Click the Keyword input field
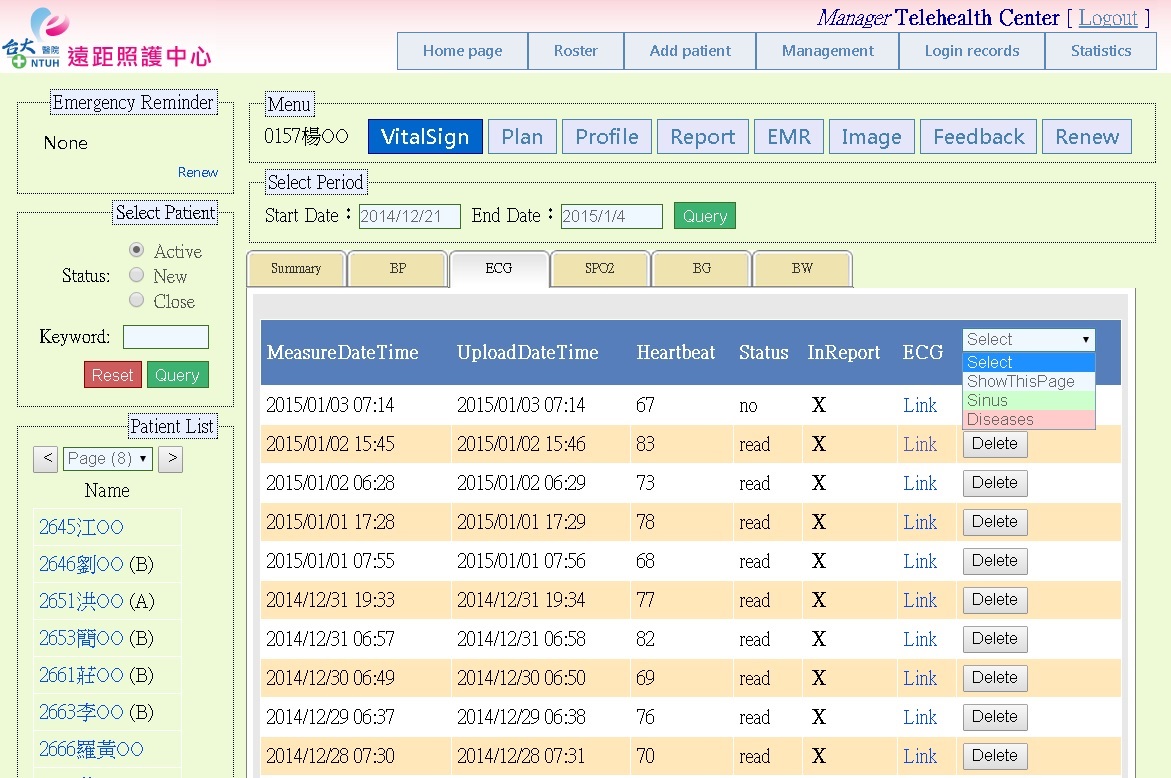Screen dimensions: 1171x778 point(165,337)
